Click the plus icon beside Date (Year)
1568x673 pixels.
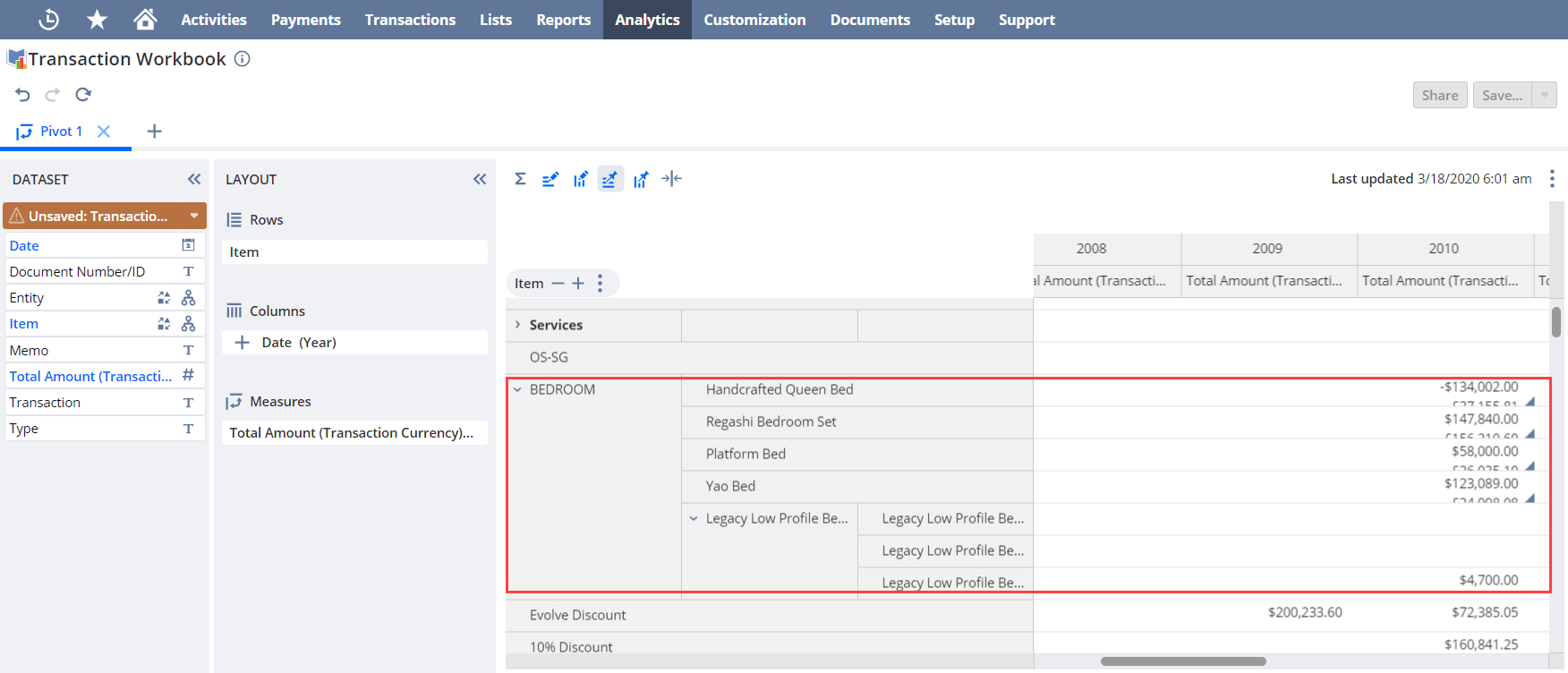point(242,342)
